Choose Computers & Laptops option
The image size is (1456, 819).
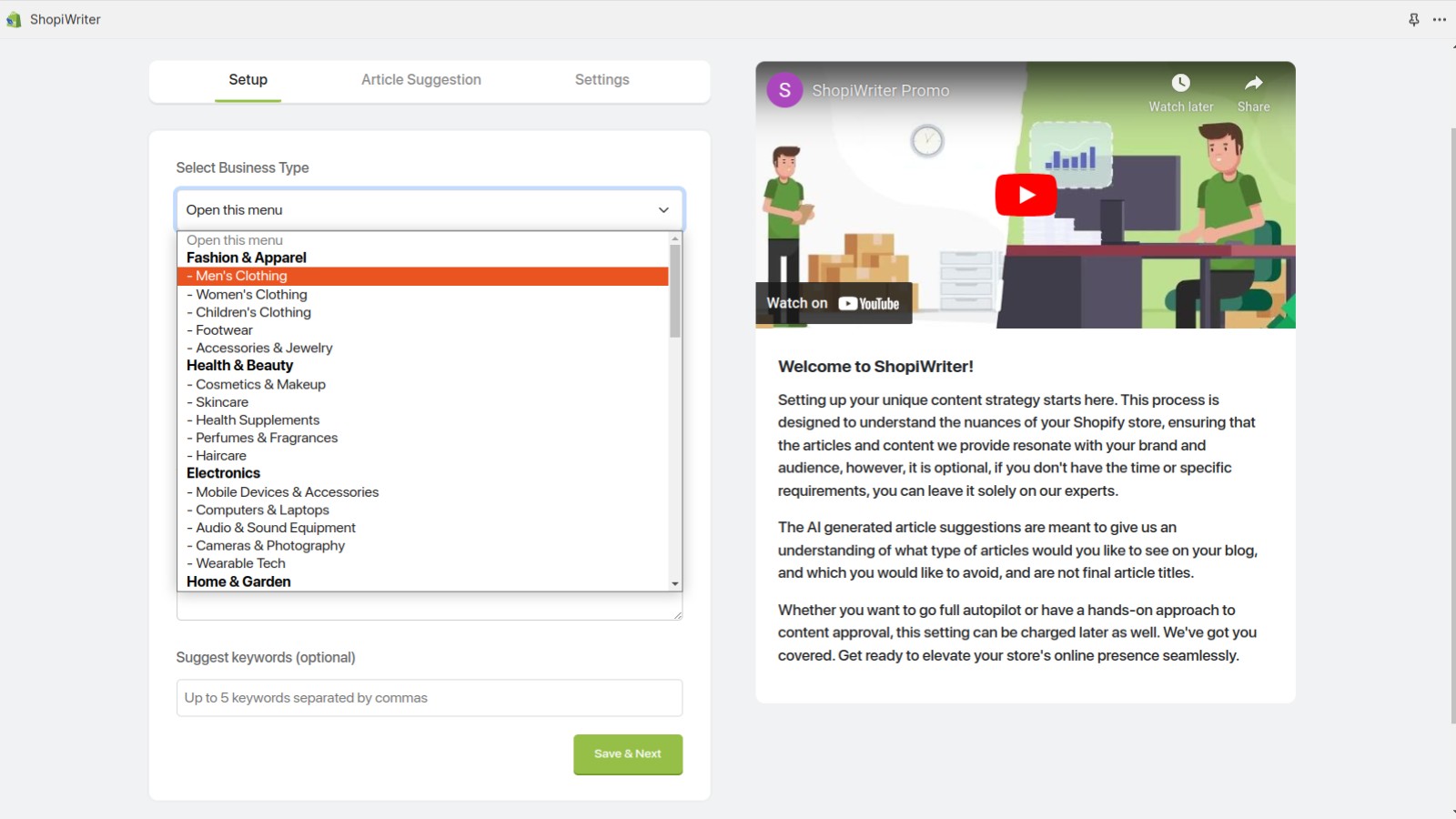423,511
